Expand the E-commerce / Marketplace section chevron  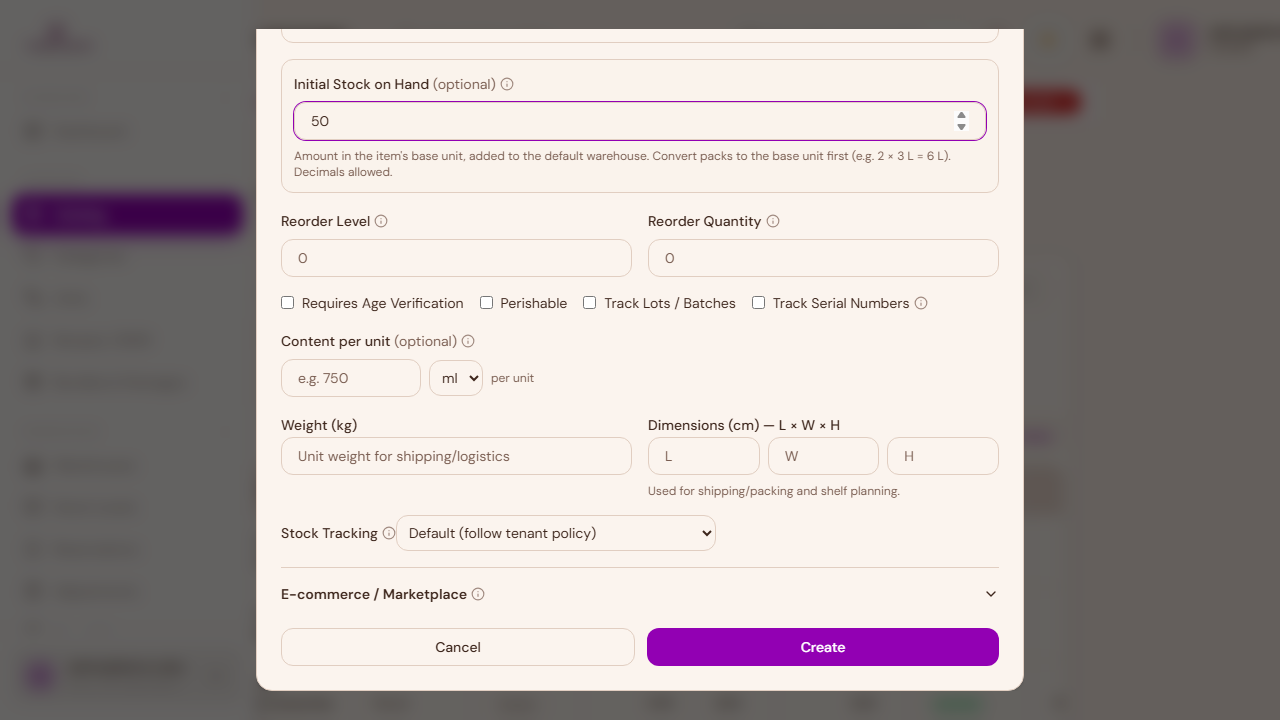[991, 594]
